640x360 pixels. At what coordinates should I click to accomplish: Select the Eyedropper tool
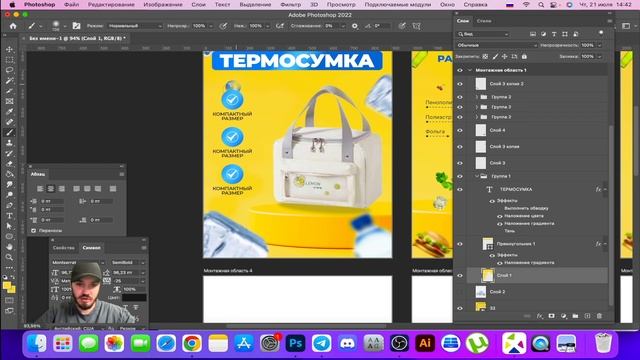tap(9, 111)
